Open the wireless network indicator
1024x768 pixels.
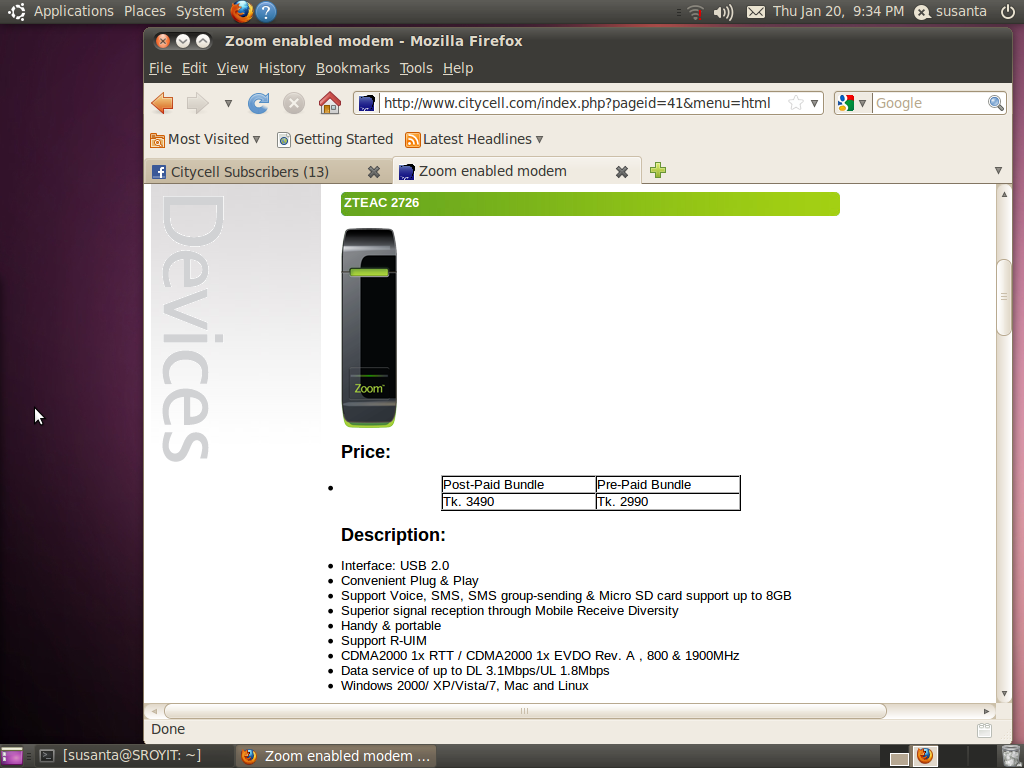click(x=696, y=12)
